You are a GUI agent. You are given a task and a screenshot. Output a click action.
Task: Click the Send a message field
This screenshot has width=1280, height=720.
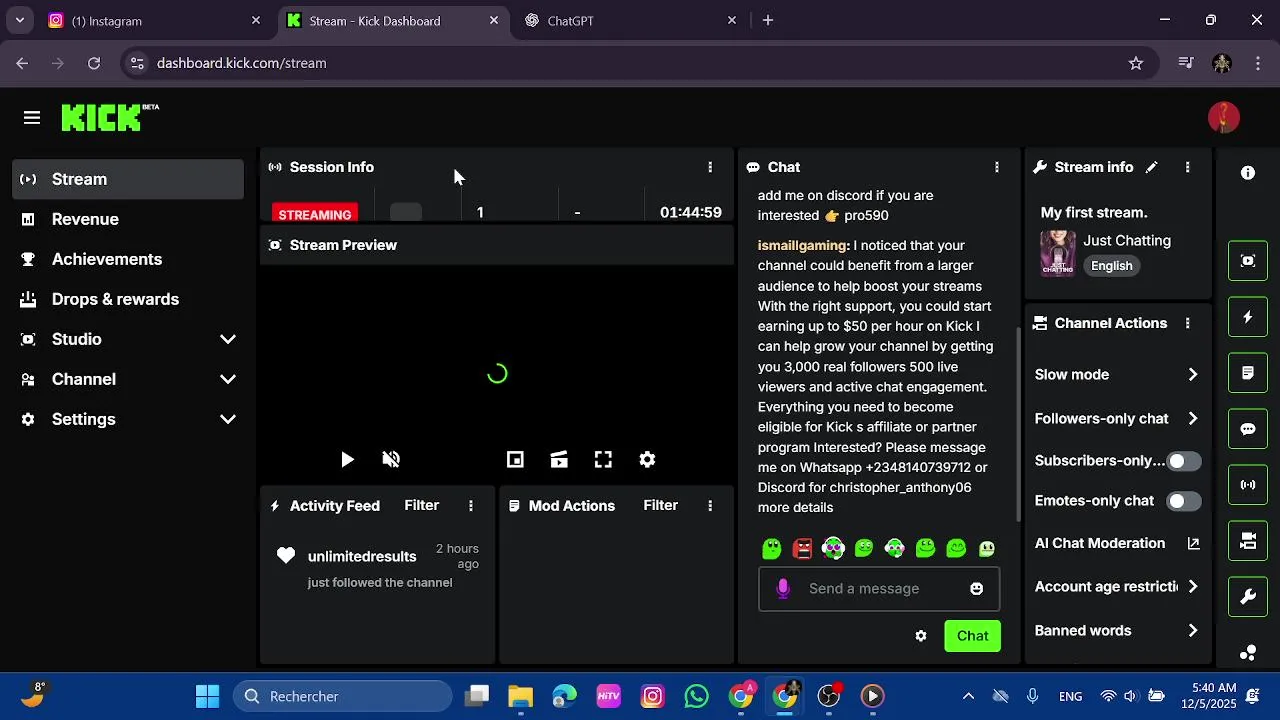point(879,589)
